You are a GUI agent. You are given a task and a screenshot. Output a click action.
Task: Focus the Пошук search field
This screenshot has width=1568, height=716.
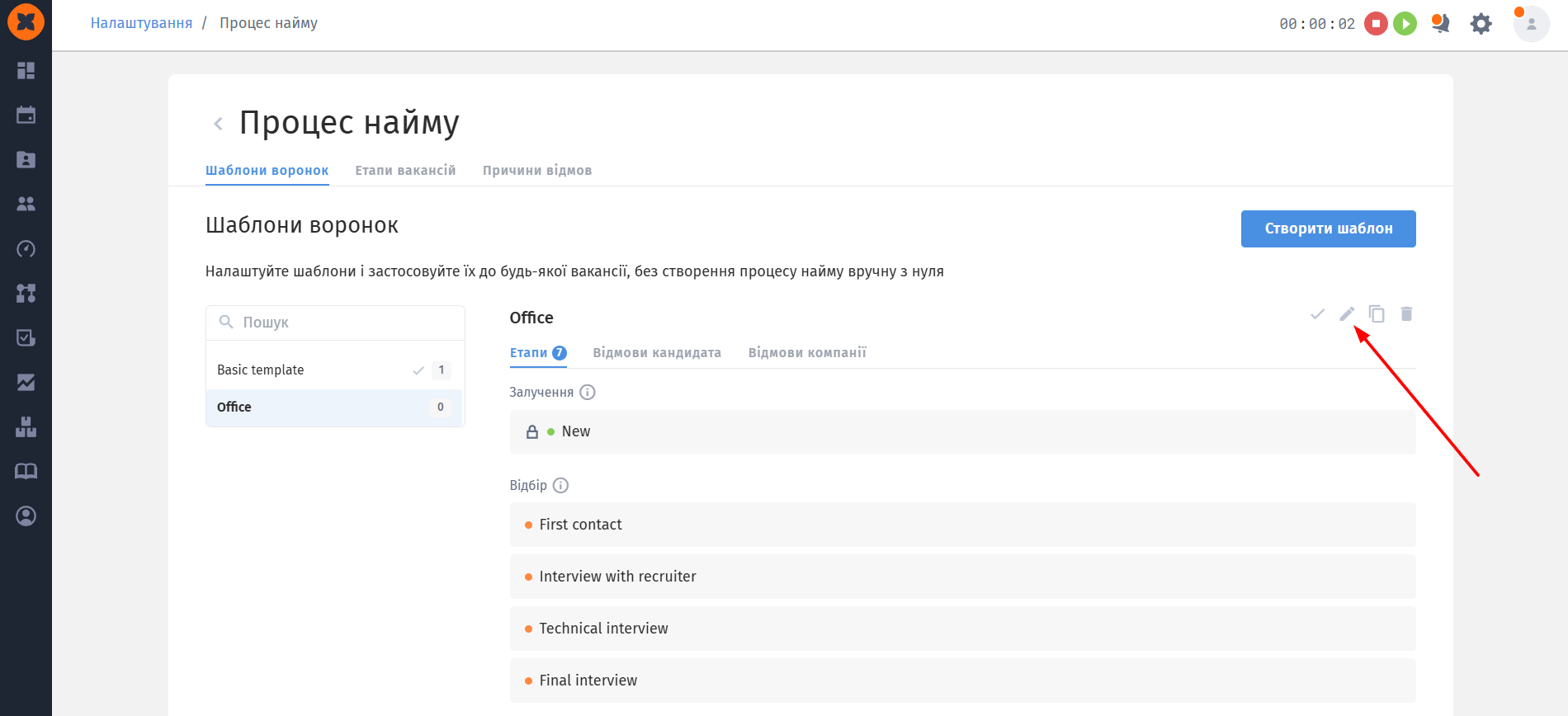click(335, 323)
